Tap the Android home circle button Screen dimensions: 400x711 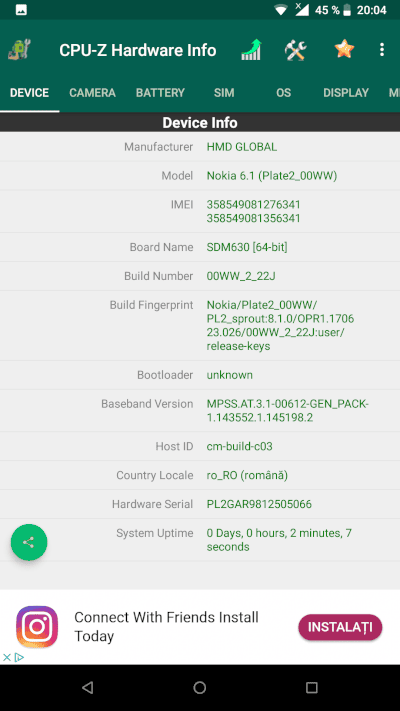tap(200, 687)
